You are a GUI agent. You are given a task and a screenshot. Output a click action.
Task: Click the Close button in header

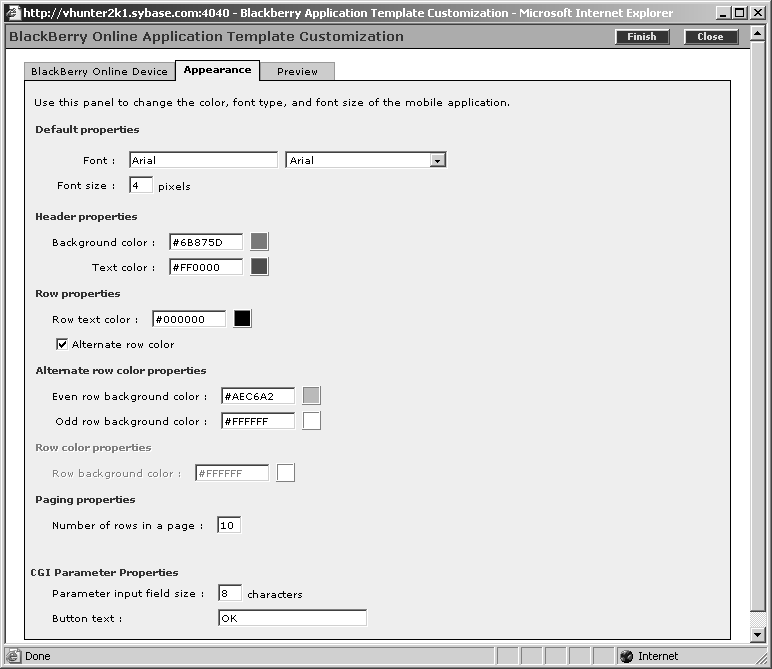tap(711, 37)
